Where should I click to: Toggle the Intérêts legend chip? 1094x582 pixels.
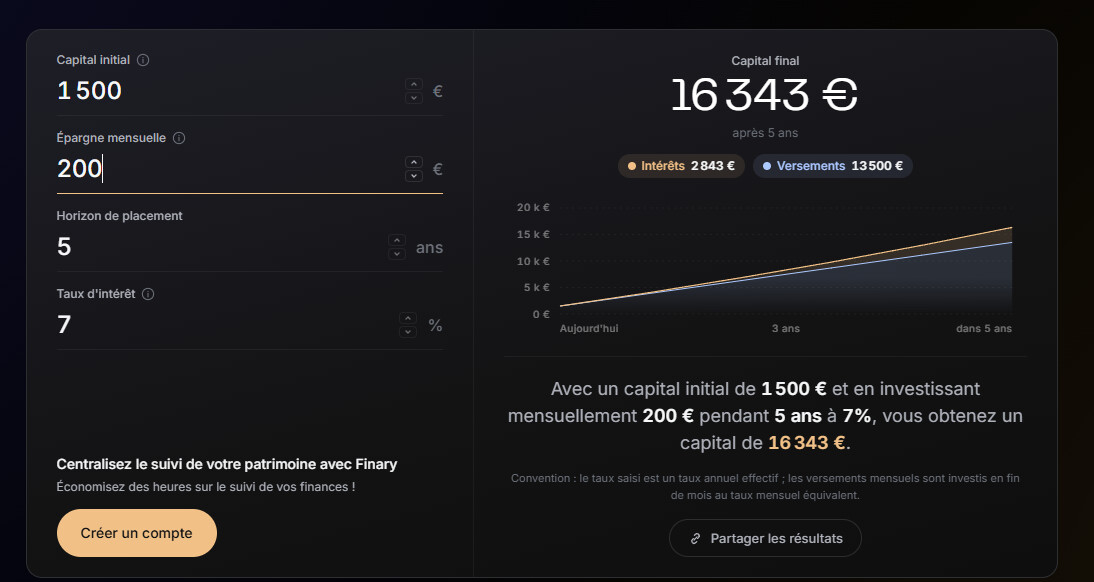(x=681, y=166)
